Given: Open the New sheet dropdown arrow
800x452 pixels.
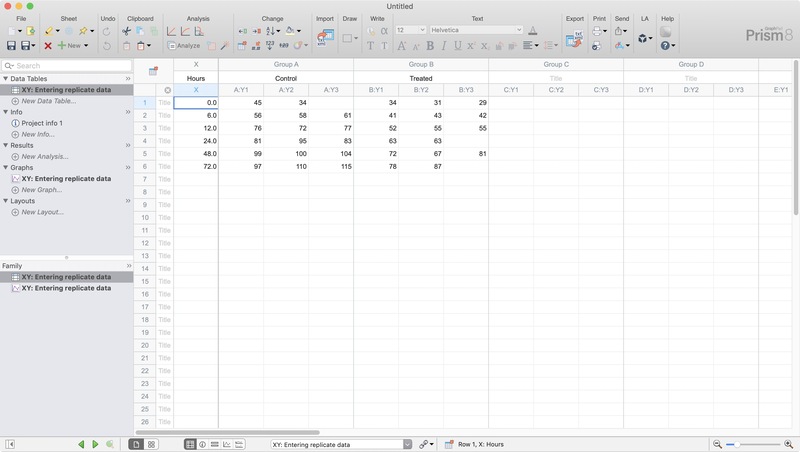Looking at the screenshot, I should click(86, 46).
